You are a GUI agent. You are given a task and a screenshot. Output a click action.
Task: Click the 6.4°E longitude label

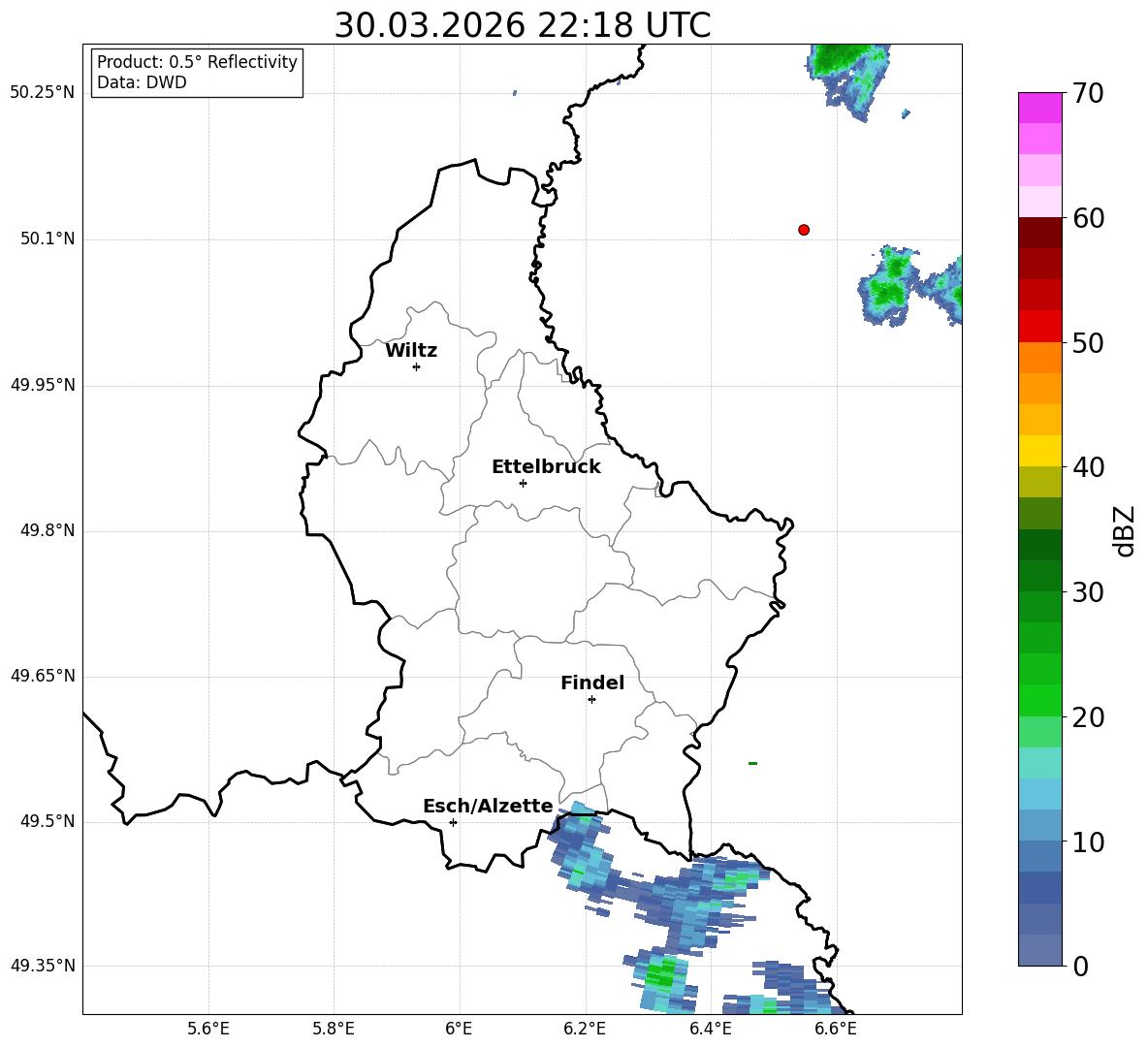point(710,1029)
